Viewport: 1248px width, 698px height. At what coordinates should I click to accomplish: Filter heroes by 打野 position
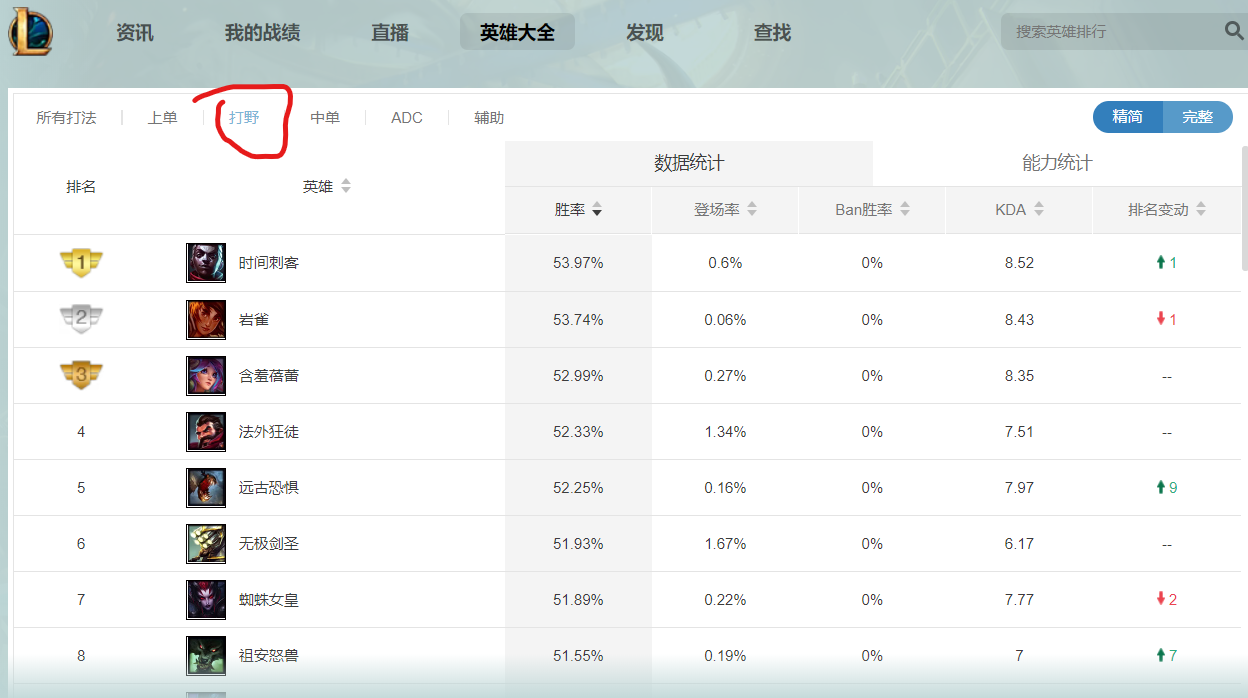click(244, 118)
